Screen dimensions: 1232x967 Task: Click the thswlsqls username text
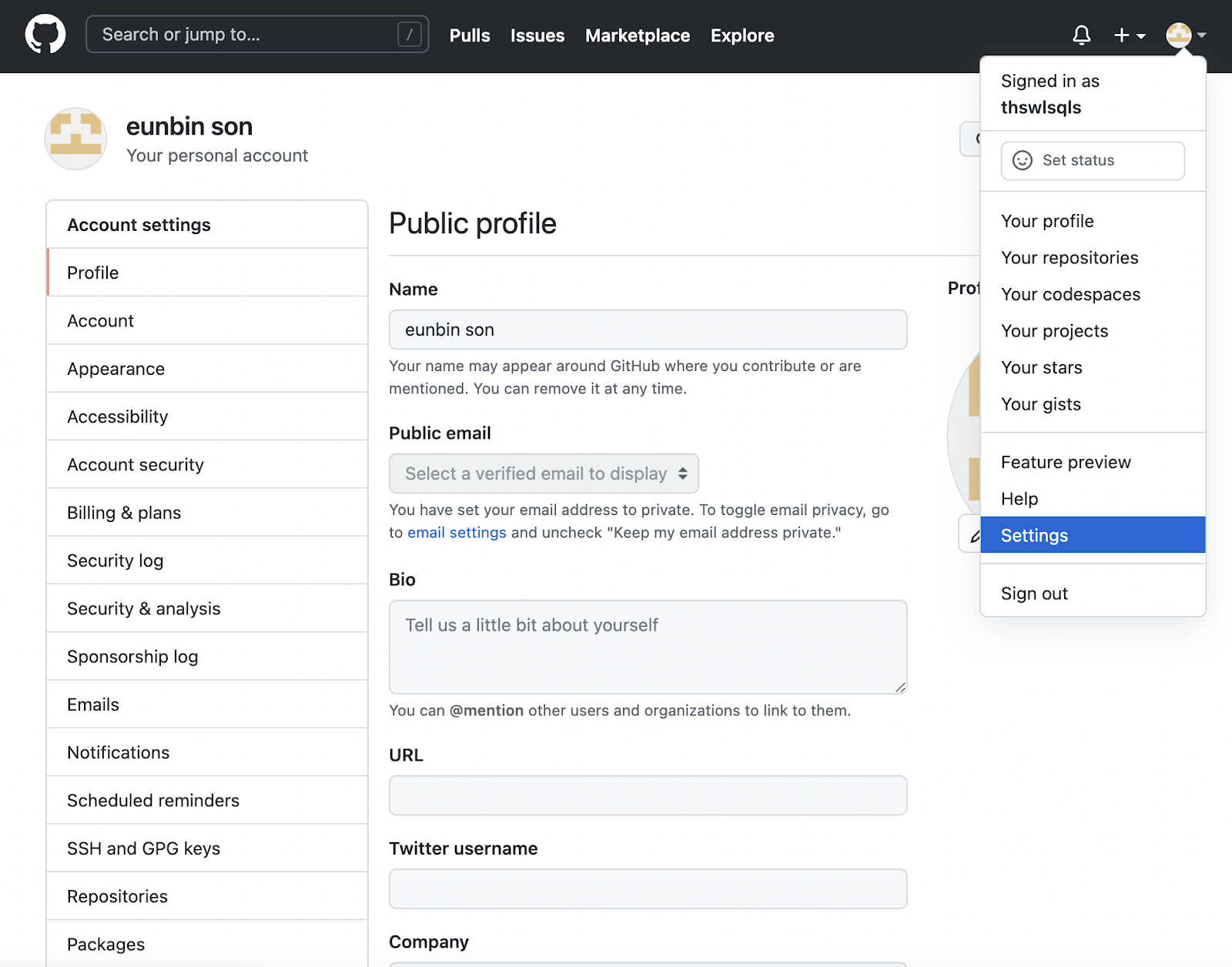1041,108
